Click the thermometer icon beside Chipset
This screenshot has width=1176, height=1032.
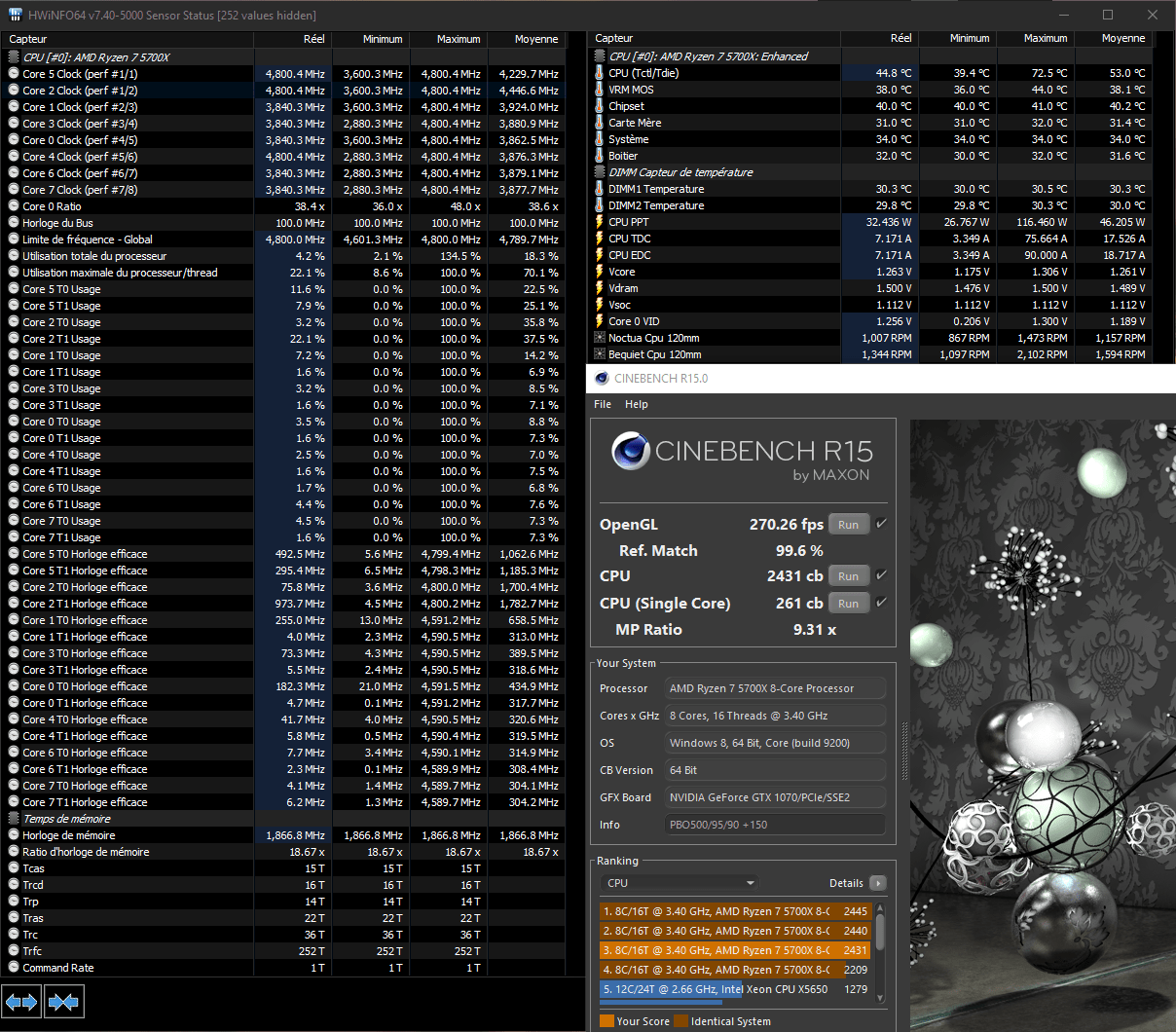click(x=600, y=105)
